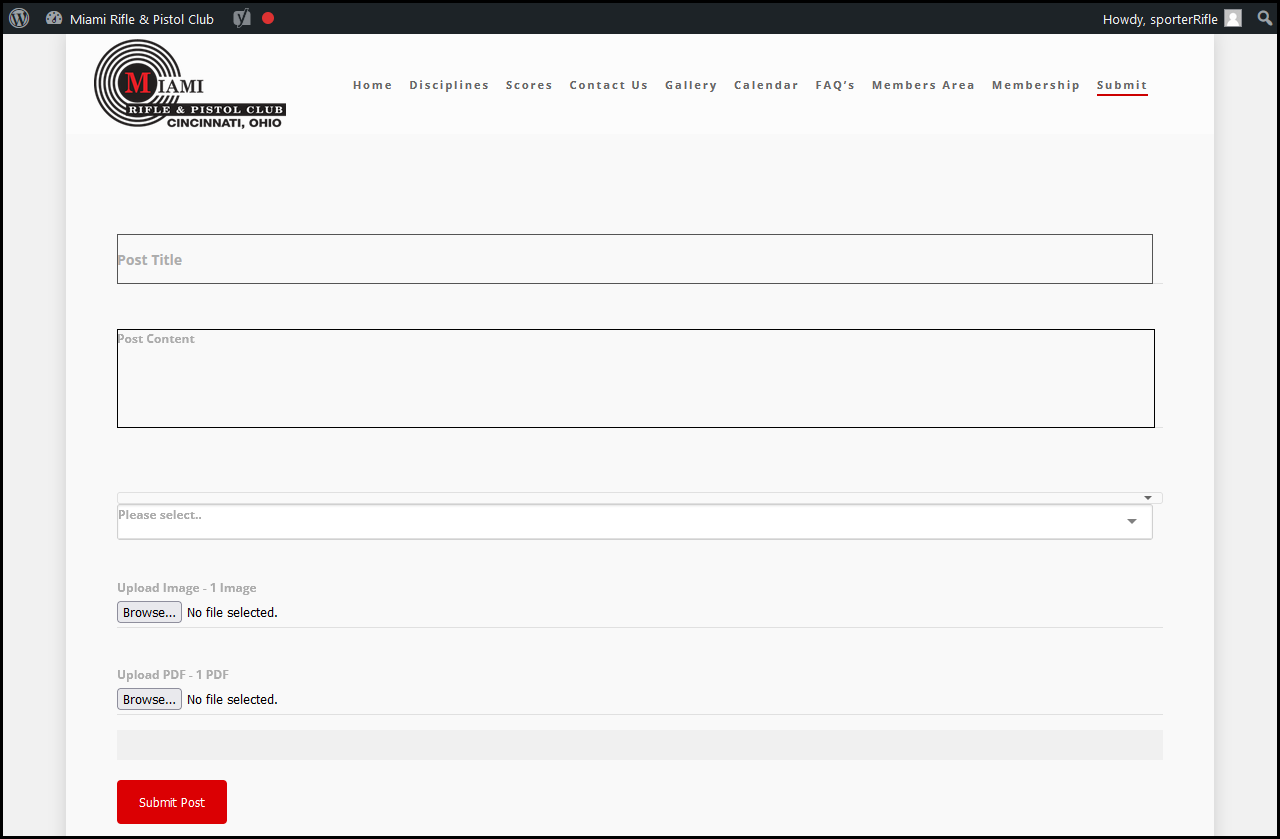The height and width of the screenshot is (839, 1280).
Task: Open the Members Area menu item
Action: pyautogui.click(x=923, y=85)
